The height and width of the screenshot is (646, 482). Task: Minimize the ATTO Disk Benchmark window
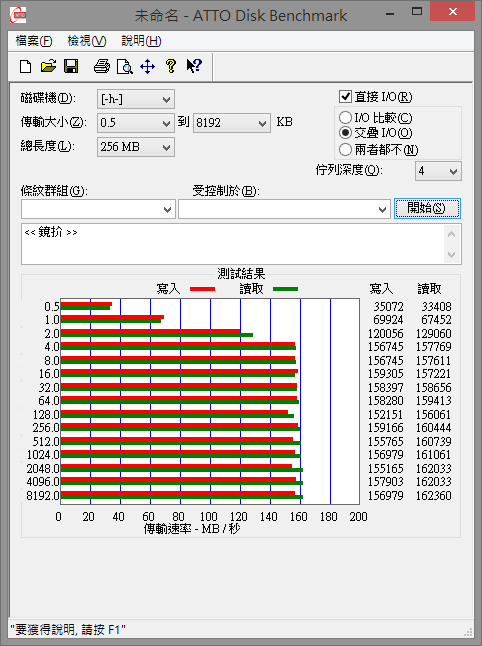390,12
